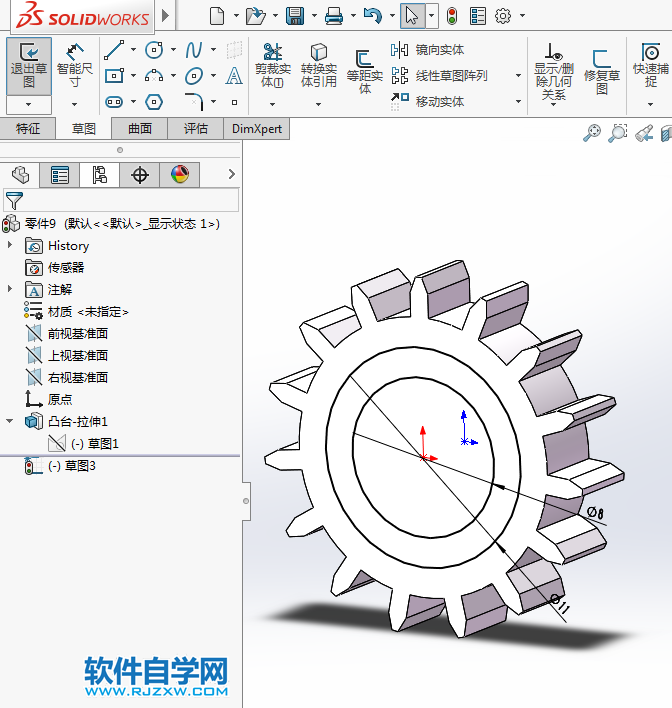Open the Exit Sketch dropdown arrow
Screen dimensions: 672x708
(x=29, y=105)
